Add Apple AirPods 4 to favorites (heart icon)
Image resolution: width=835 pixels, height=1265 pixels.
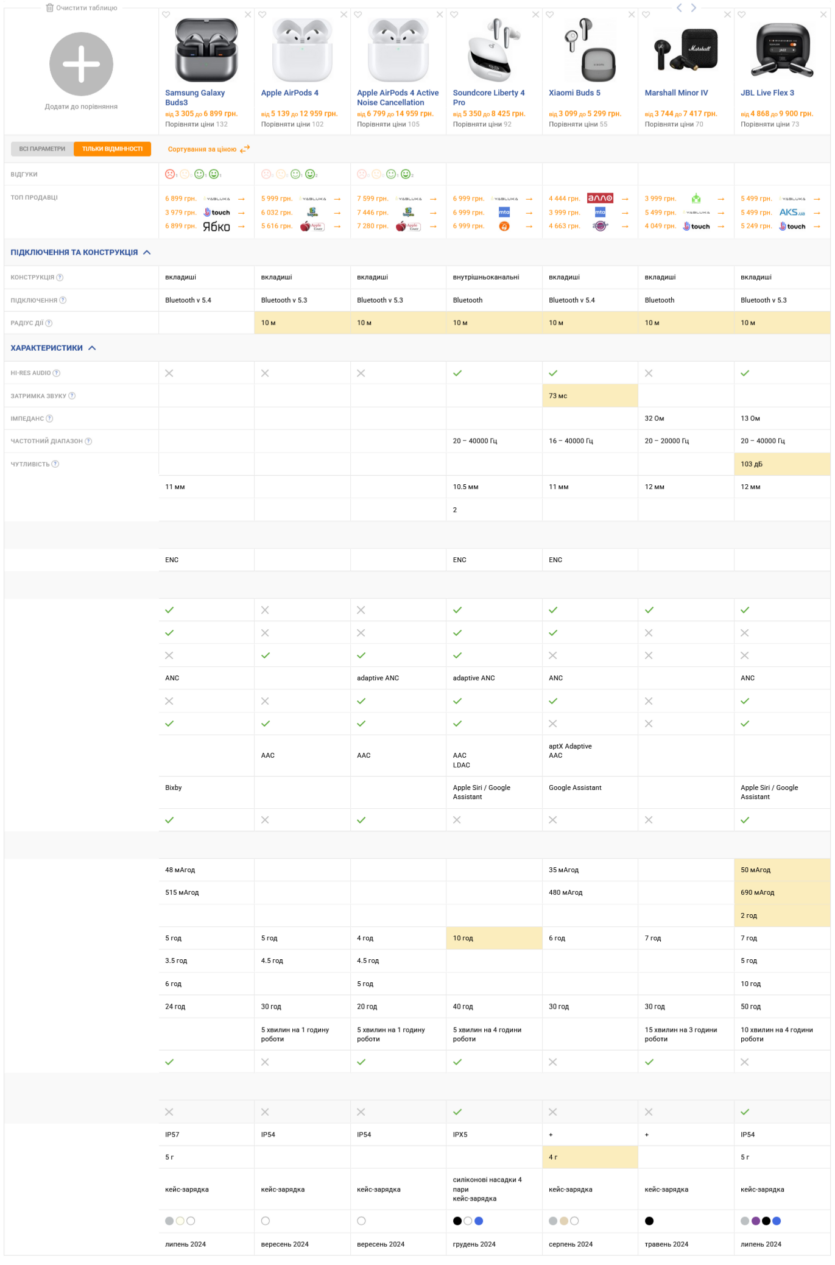pyautogui.click(x=263, y=15)
